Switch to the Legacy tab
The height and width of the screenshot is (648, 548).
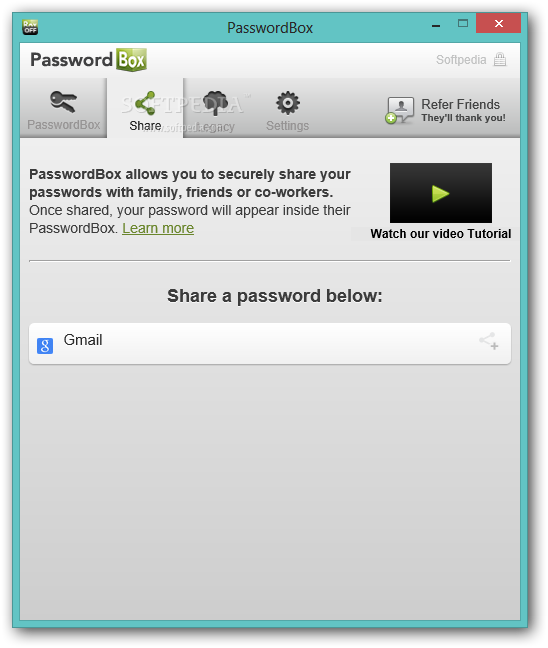pos(215,109)
